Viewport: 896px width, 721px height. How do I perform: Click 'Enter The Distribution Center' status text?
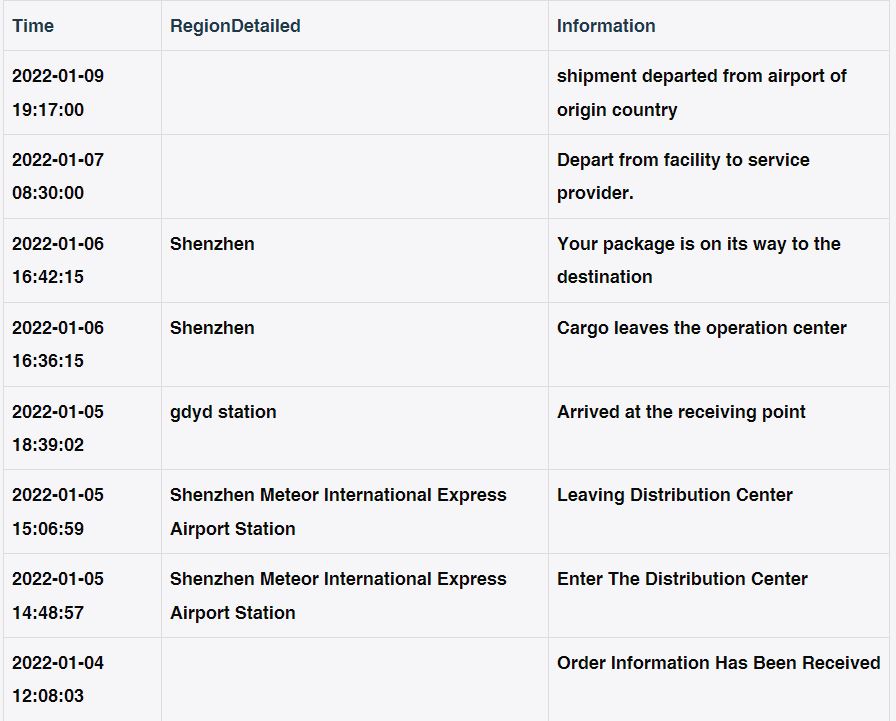(682, 579)
